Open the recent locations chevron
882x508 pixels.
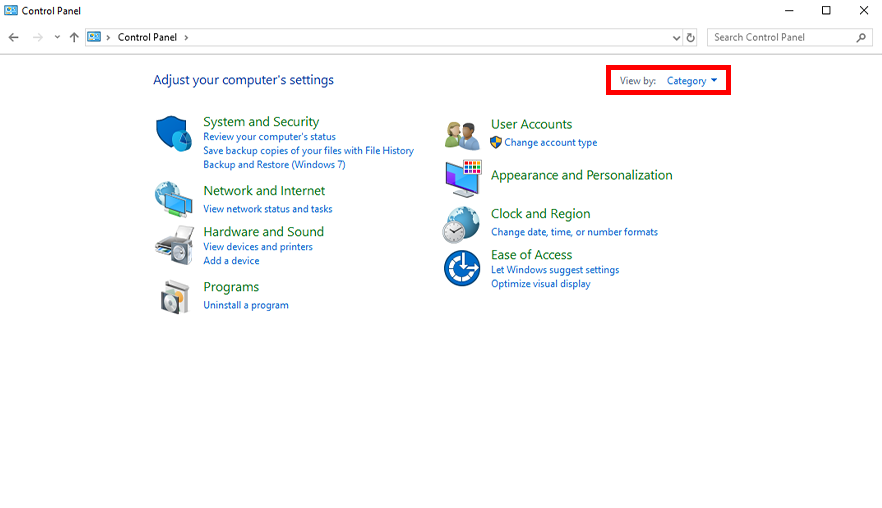(57, 38)
